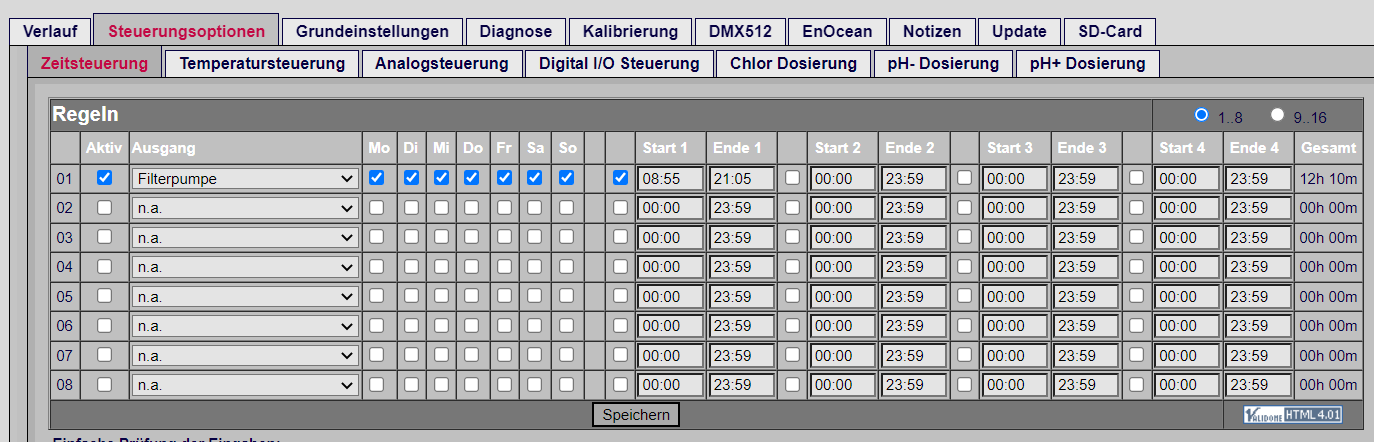Viewport: 1374px width, 442px height.
Task: Click Start 1 field in rule 04
Action: [670, 268]
